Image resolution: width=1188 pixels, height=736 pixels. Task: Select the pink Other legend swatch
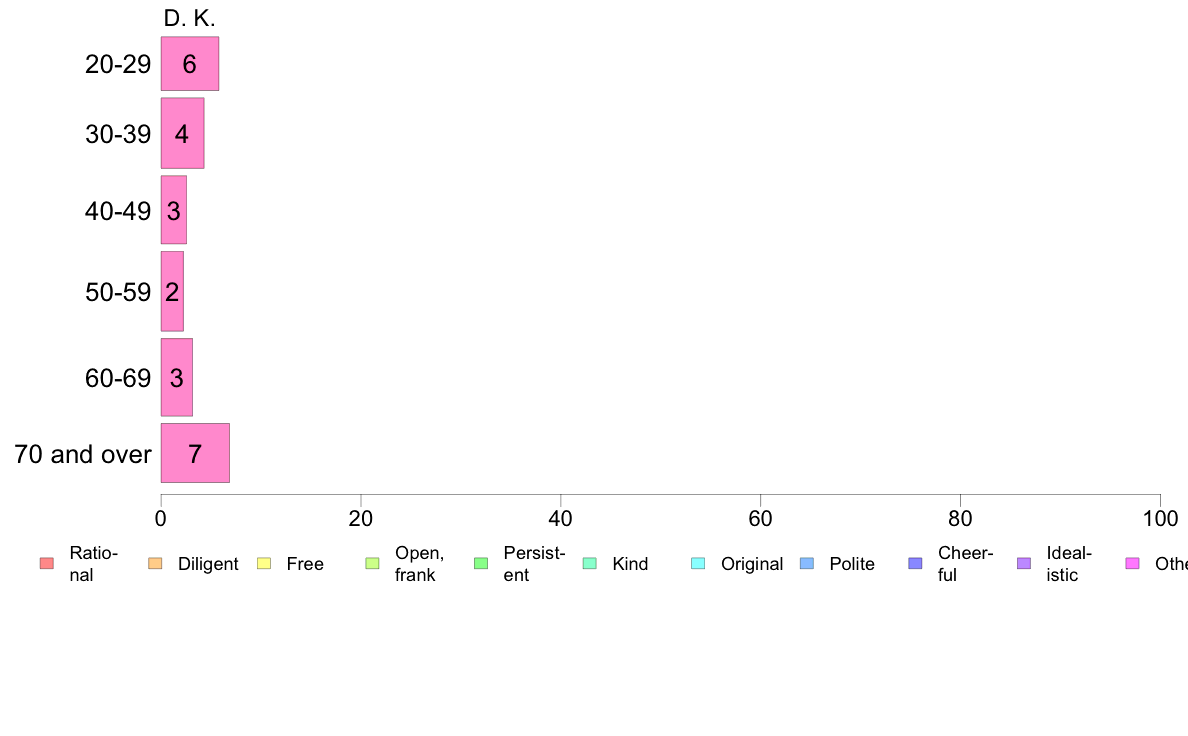[1133, 563]
